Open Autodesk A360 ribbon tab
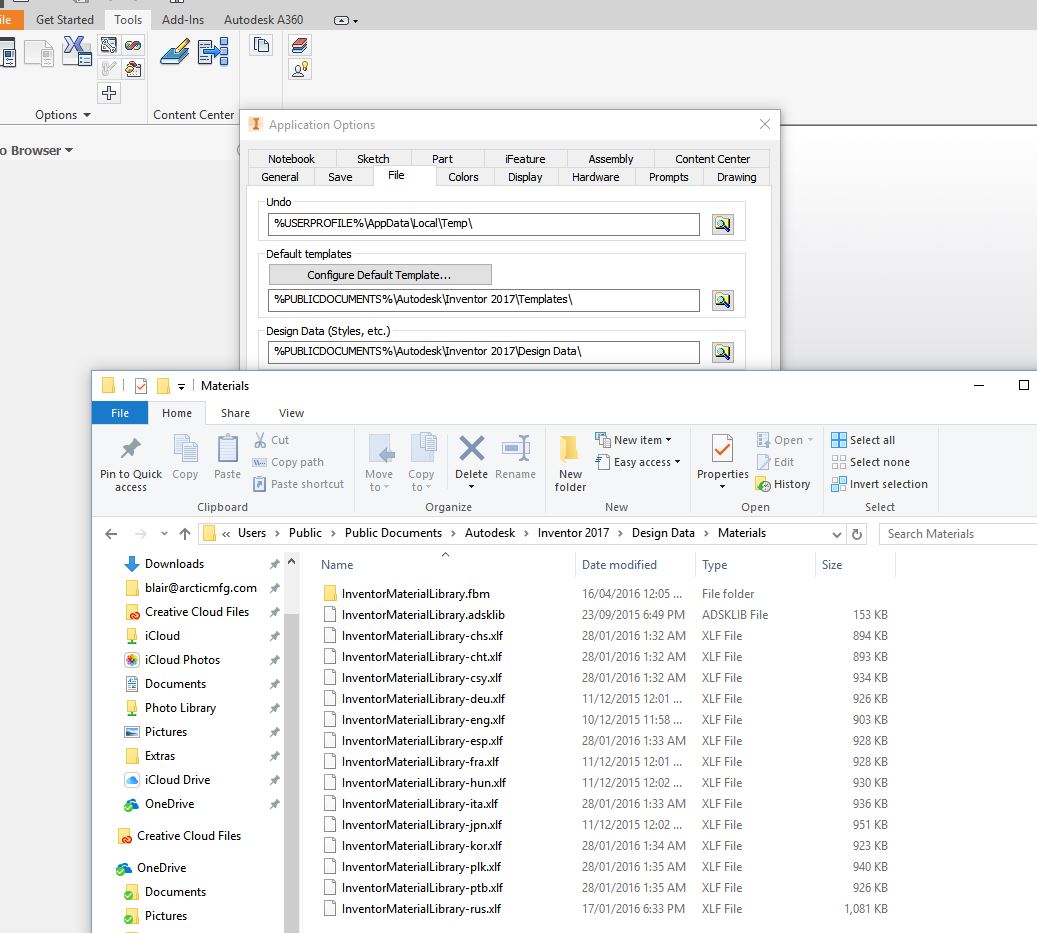Screen dimensions: 1037x933 click(x=263, y=20)
